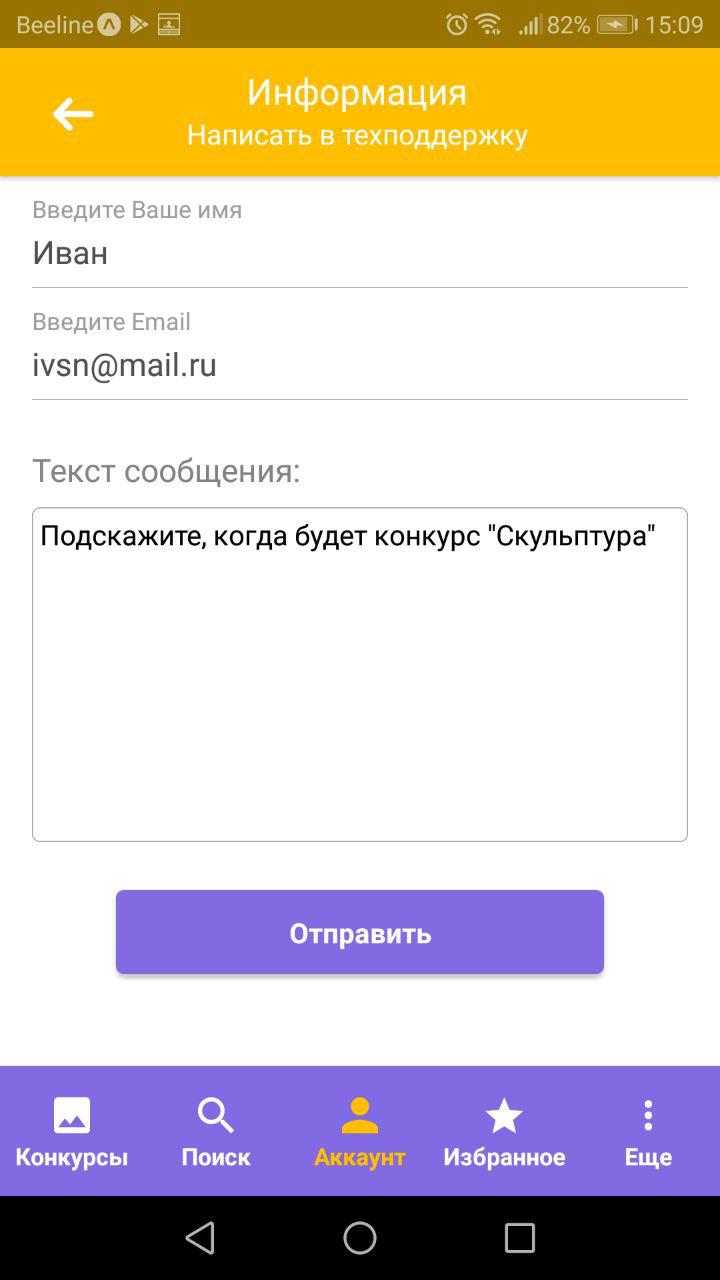The width and height of the screenshot is (720, 1280).
Task: Open the Аккаунт person icon
Action: (x=360, y=1115)
